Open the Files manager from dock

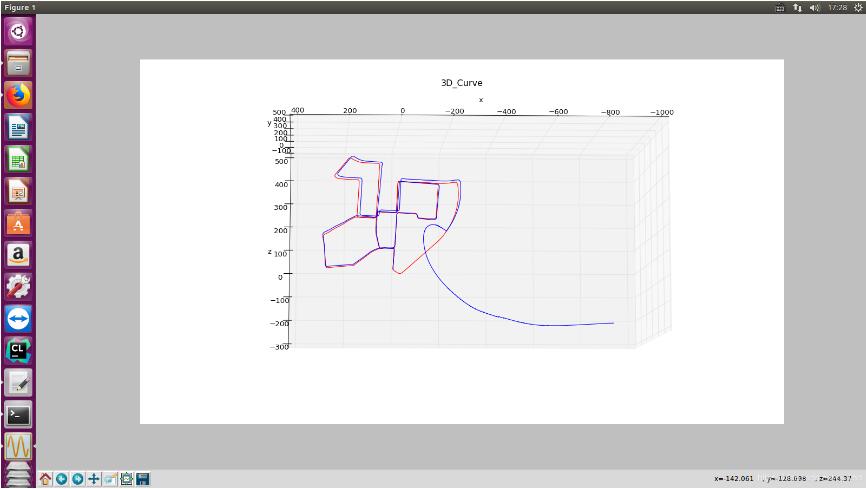pyautogui.click(x=18, y=63)
